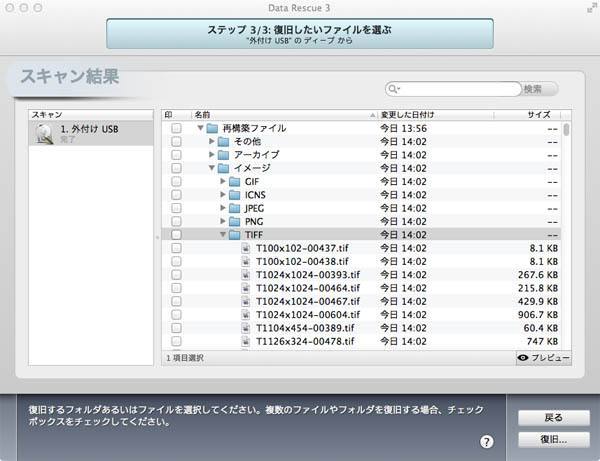Click the external USB drive icon
The height and width of the screenshot is (461, 600).
[x=44, y=134]
